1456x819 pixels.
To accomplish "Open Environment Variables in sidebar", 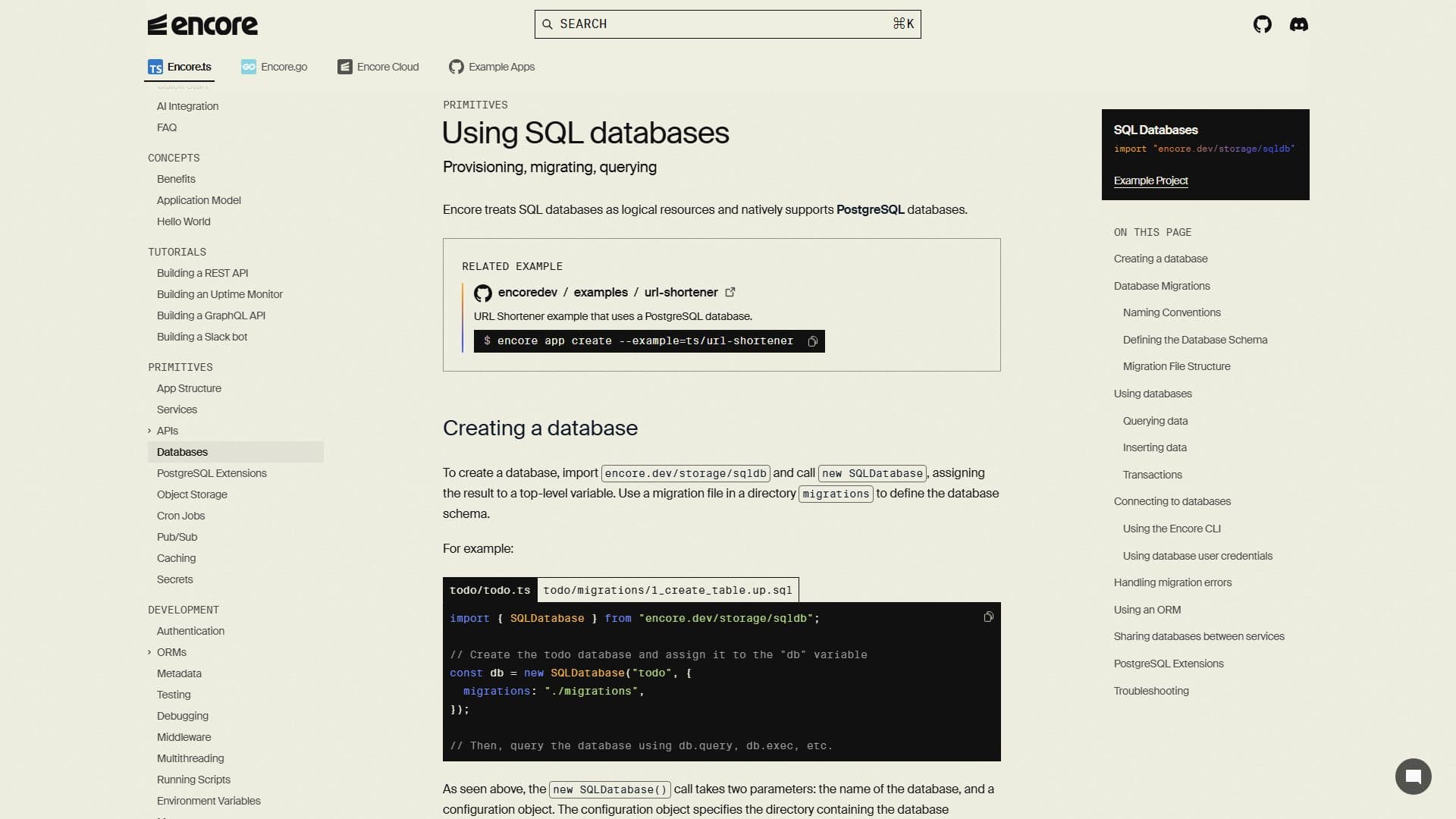I will click(209, 801).
